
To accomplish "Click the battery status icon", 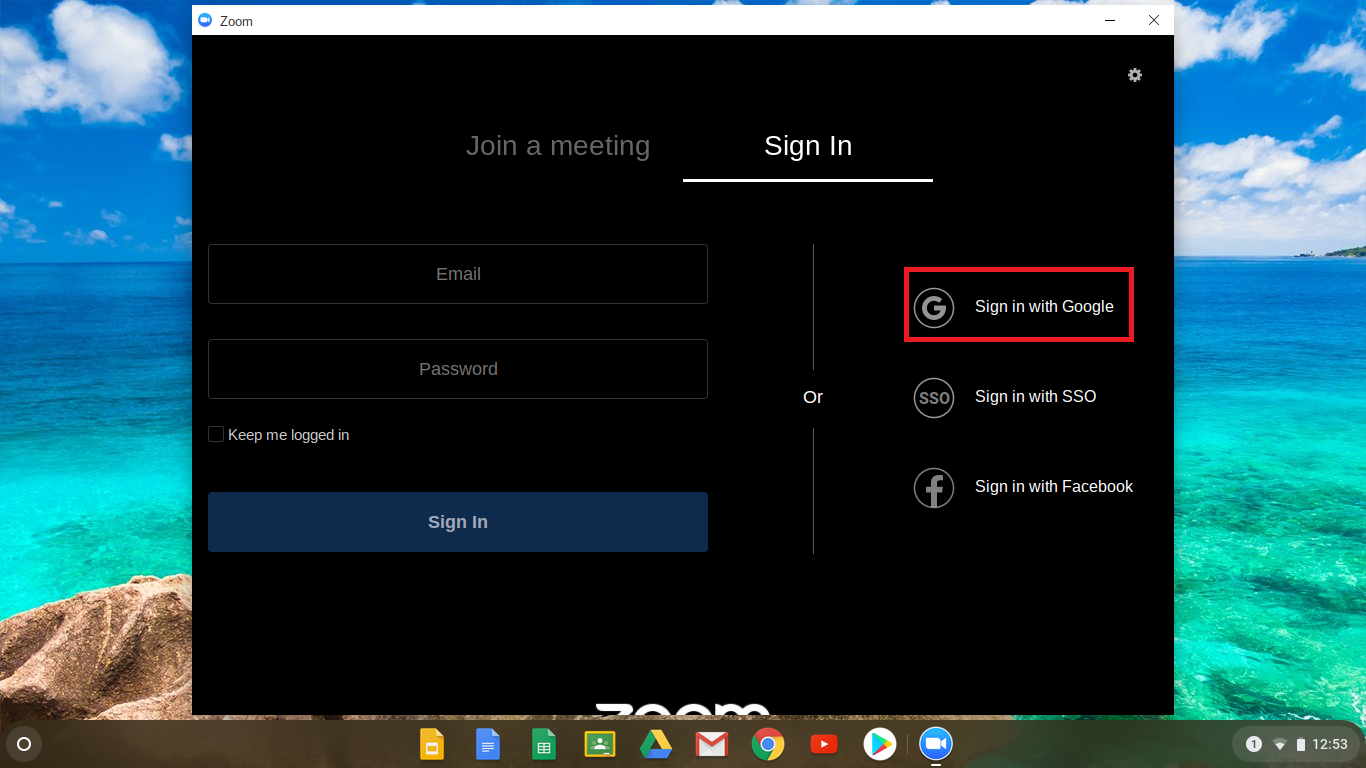I will coord(1301,744).
